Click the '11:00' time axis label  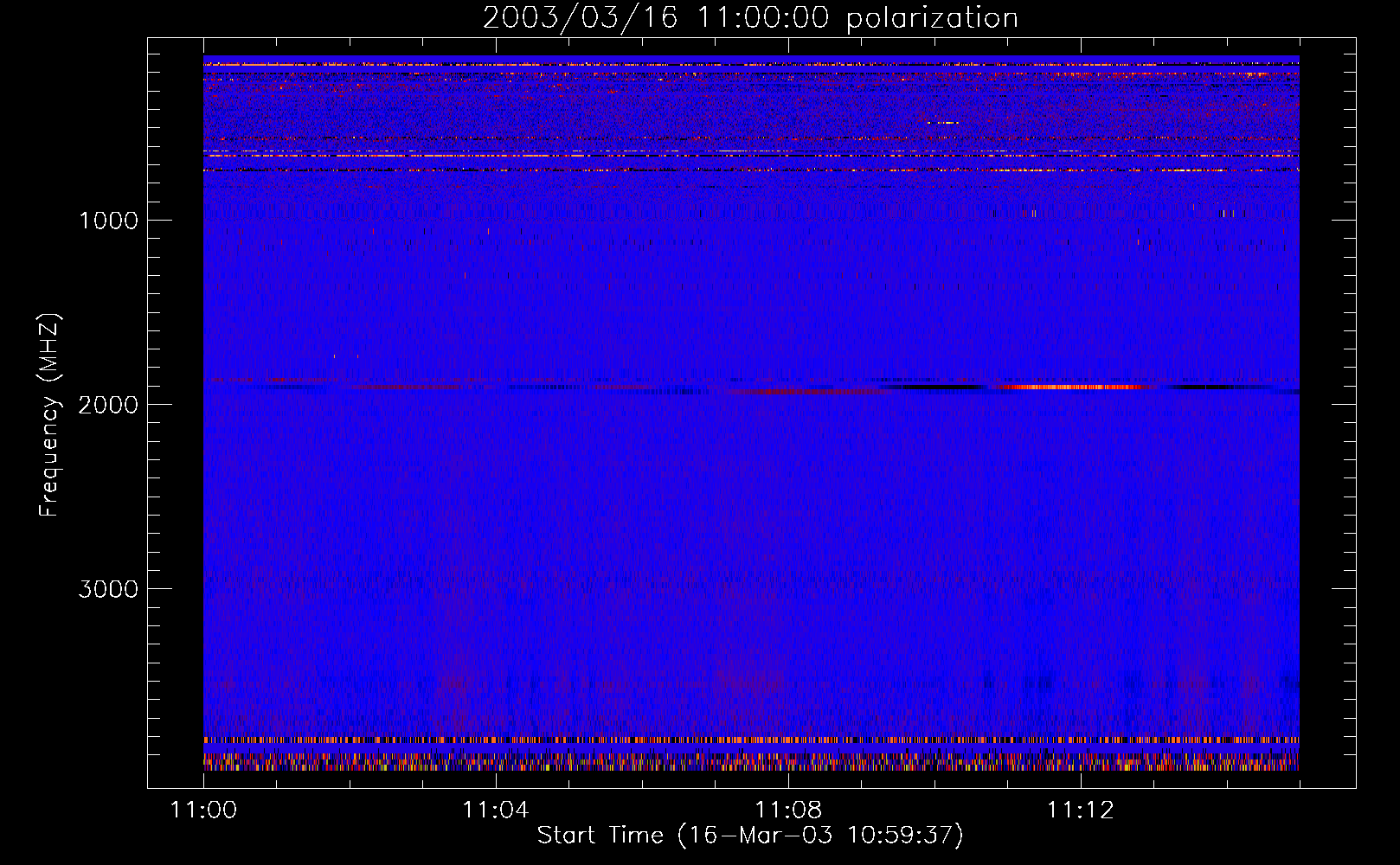(x=203, y=811)
